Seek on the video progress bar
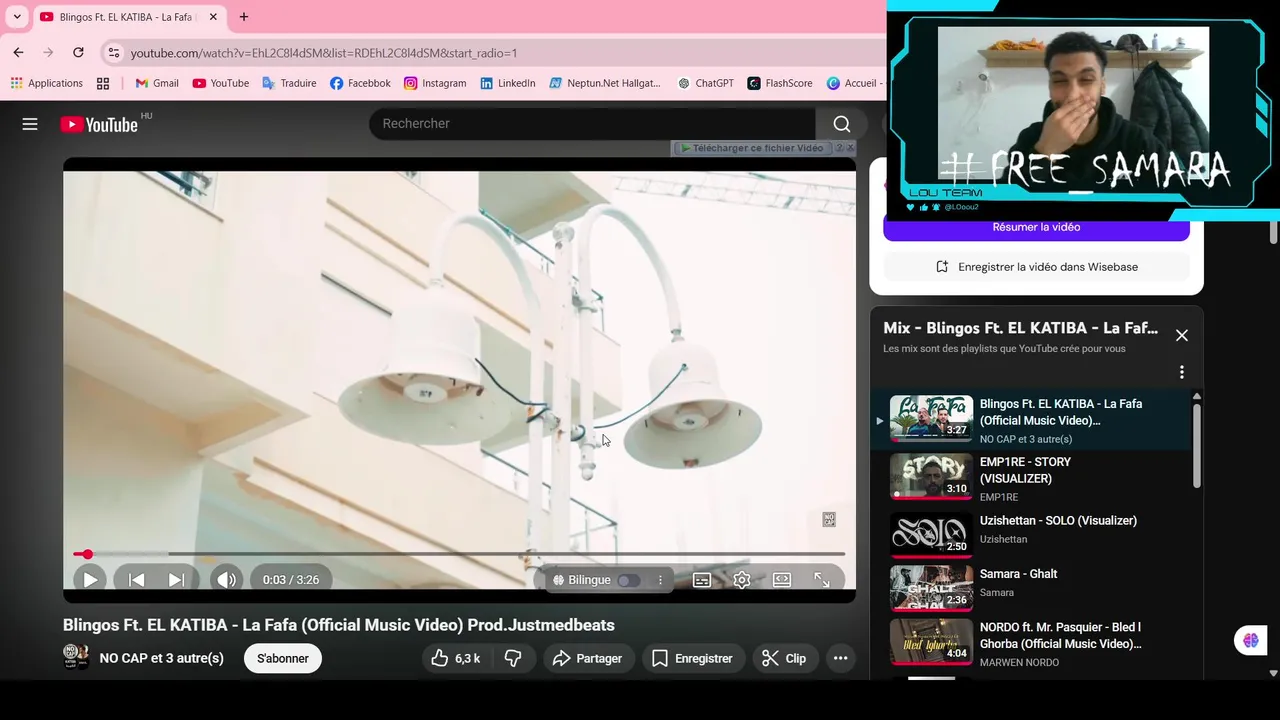The image size is (1280, 720). 459,554
